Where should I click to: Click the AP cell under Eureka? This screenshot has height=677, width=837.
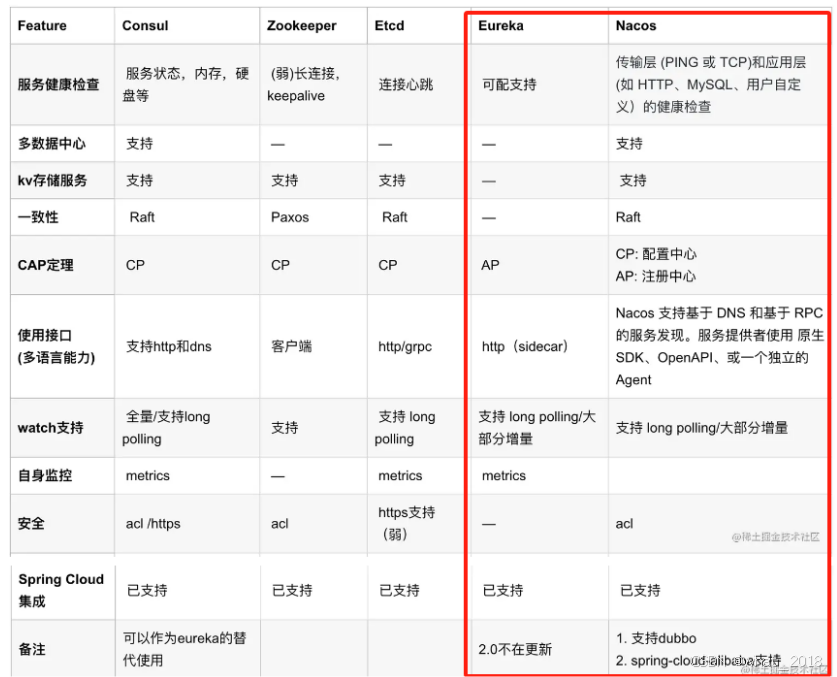click(x=490, y=265)
